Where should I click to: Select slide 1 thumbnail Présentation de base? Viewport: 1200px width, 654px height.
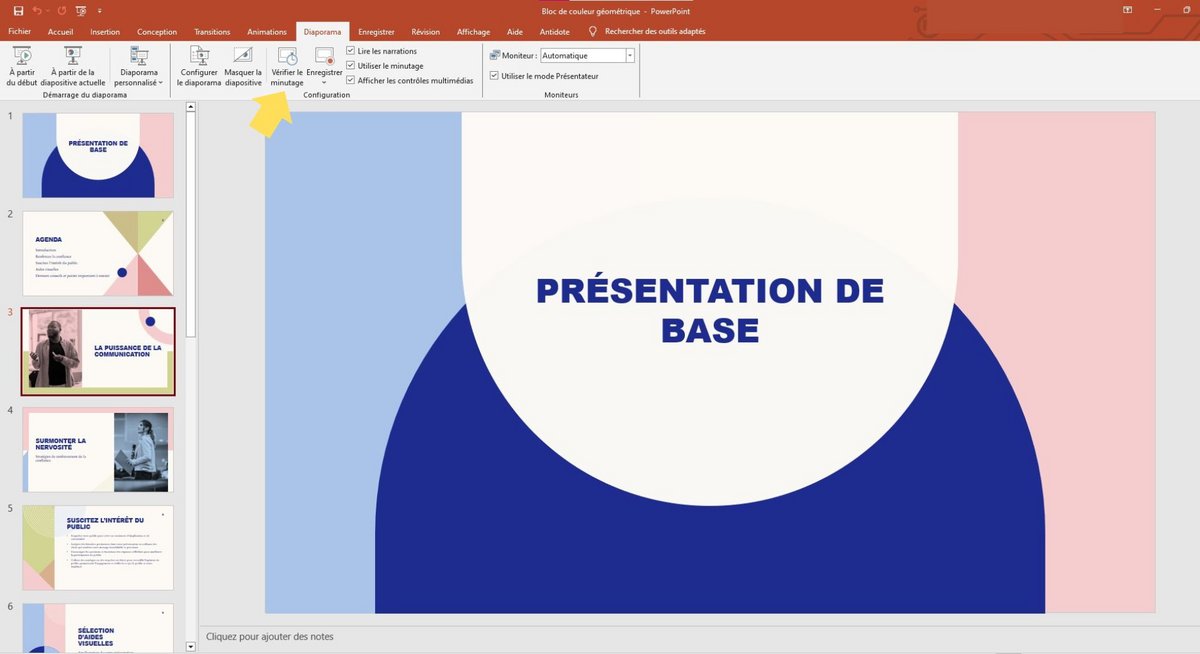98,155
